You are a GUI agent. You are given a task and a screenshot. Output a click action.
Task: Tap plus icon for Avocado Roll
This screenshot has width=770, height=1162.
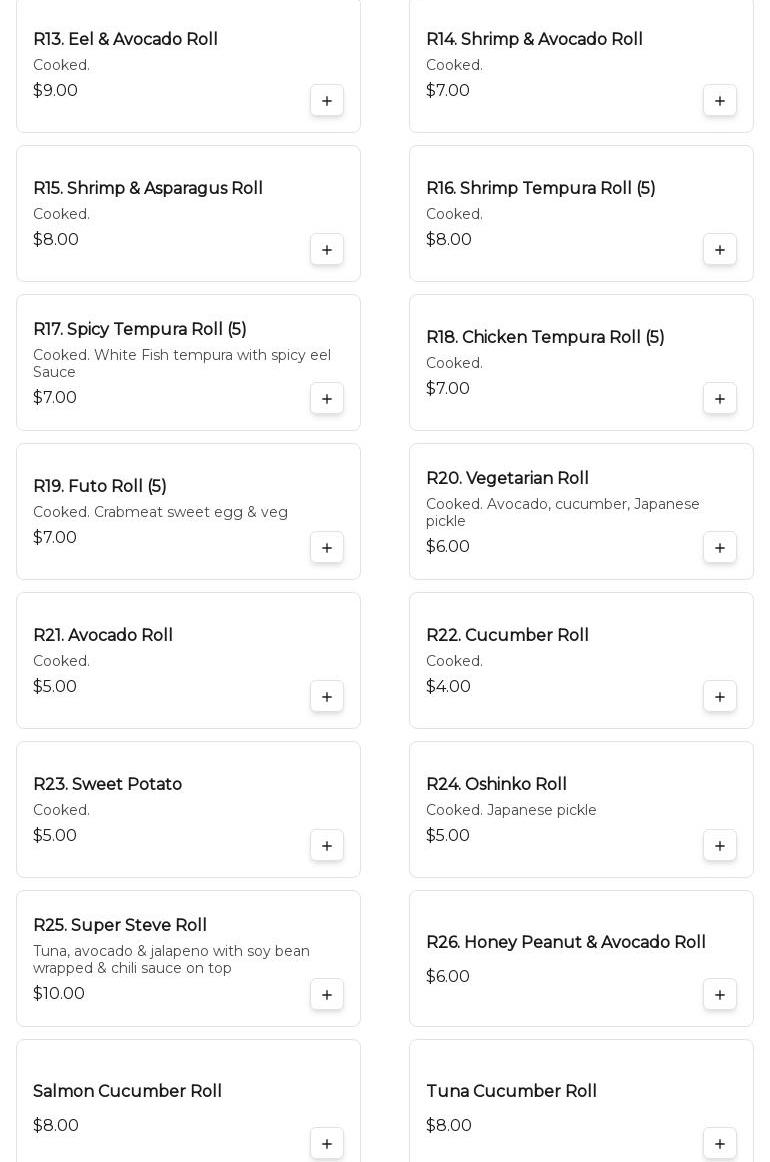pos(327,697)
